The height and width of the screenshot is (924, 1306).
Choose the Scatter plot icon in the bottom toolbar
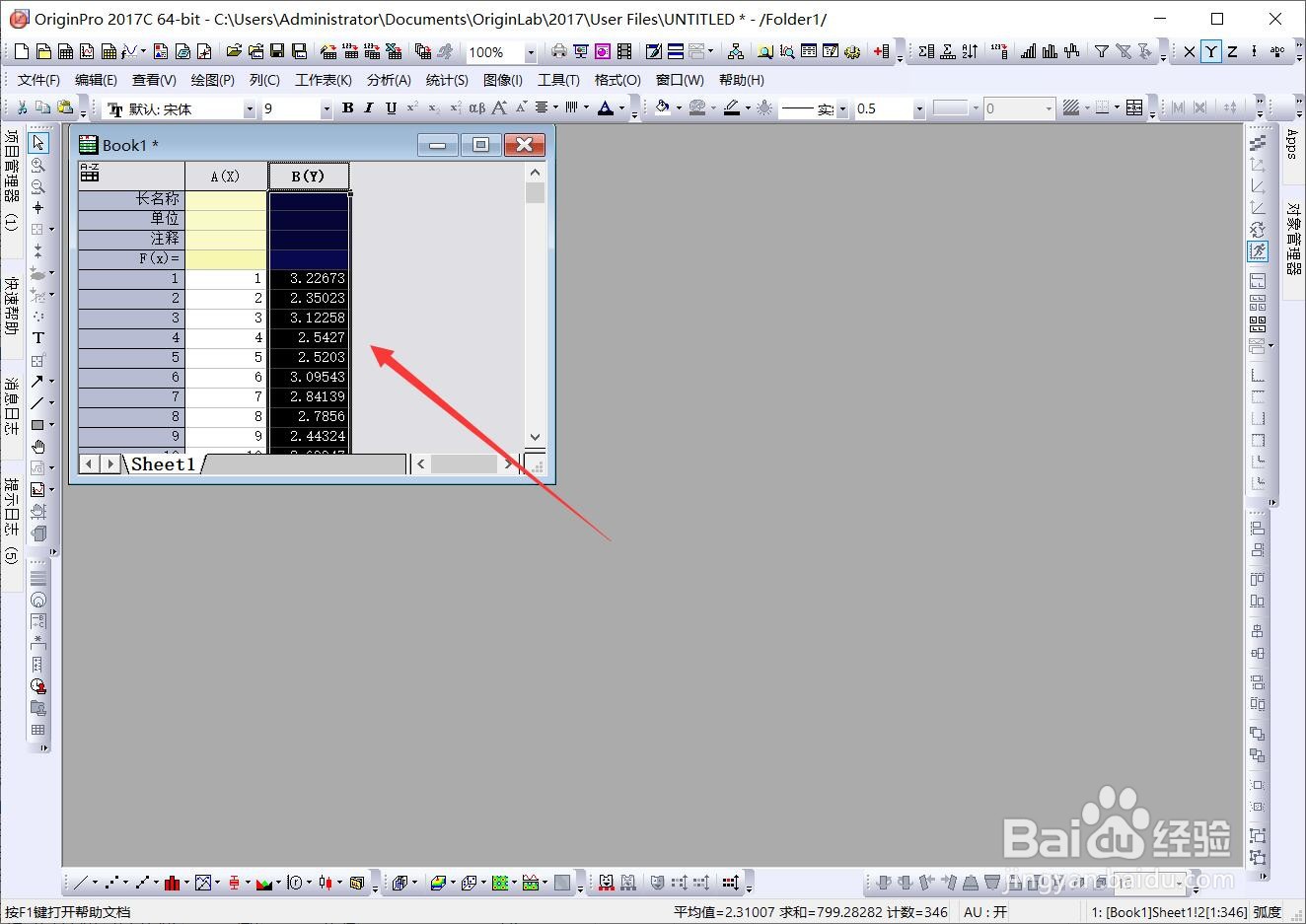[111, 883]
